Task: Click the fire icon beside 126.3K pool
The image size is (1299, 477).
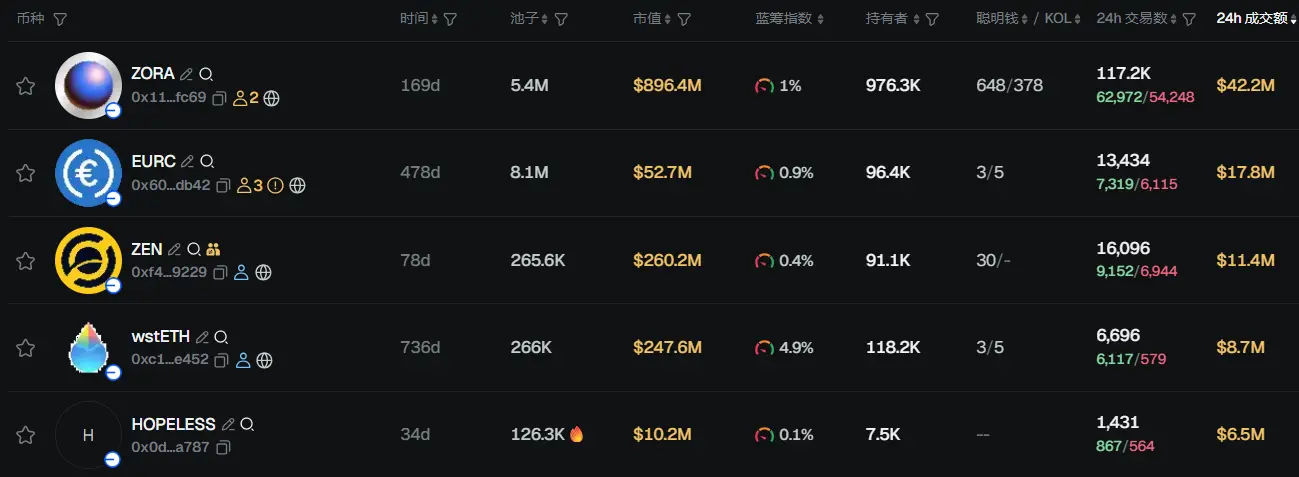Action: [577, 434]
